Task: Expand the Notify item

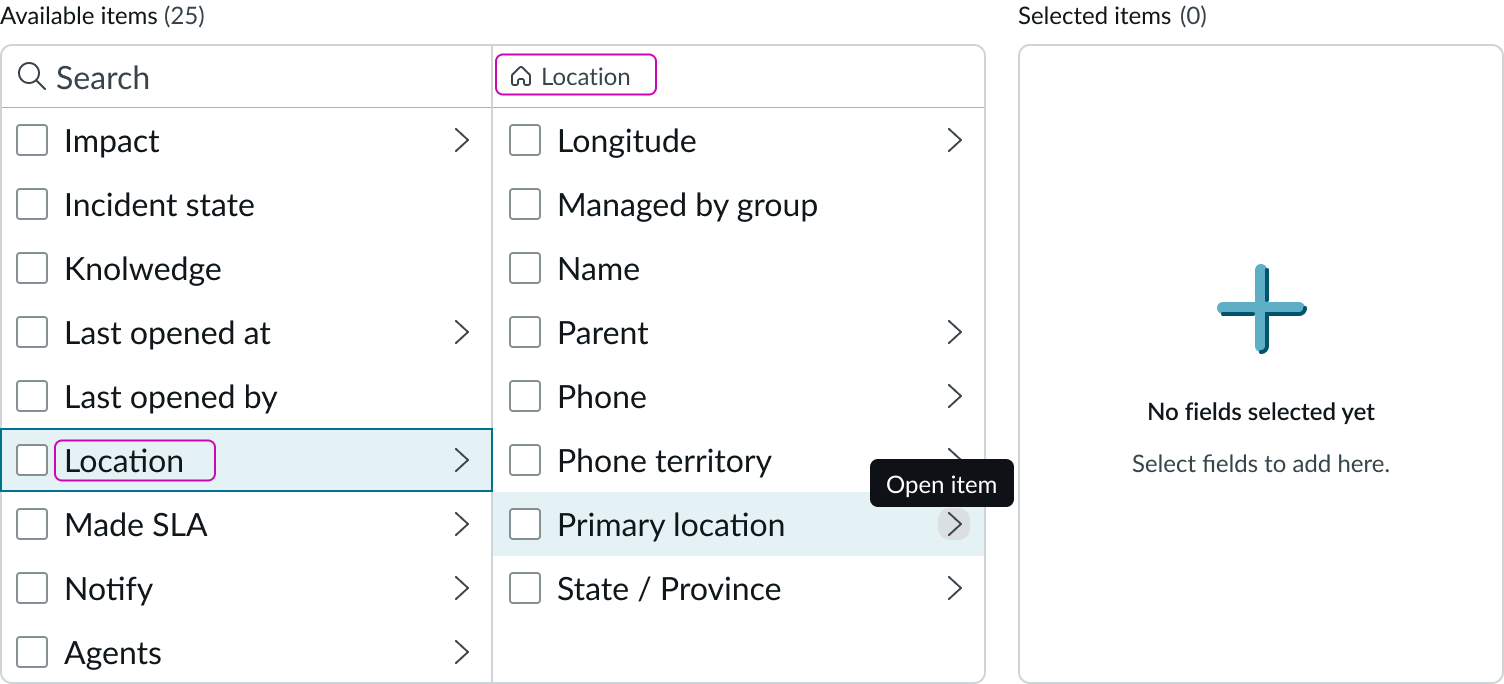Action: pyautogui.click(x=462, y=588)
